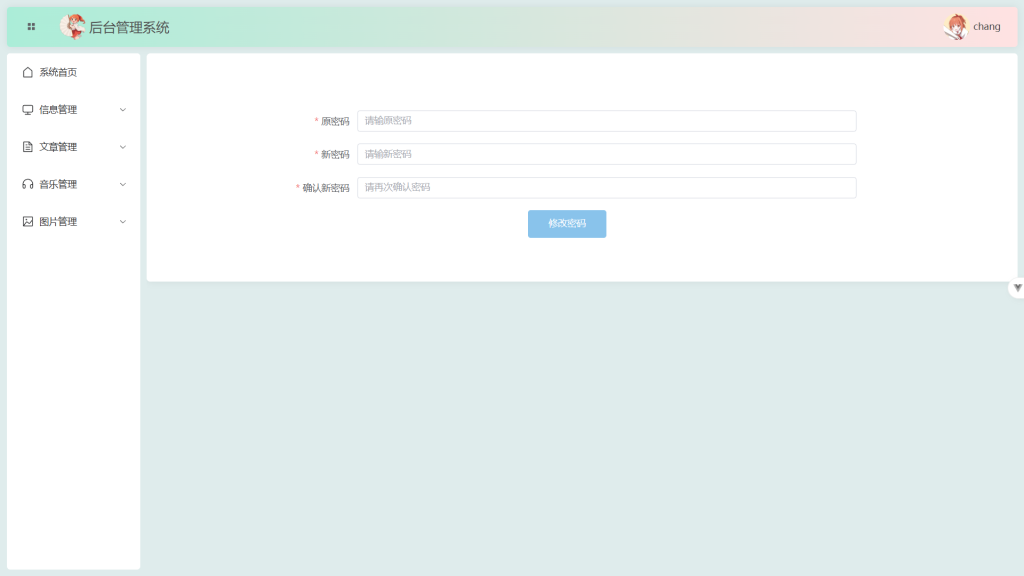
Task: Click the monitor icon for 信息管理
Action: click(x=28, y=110)
